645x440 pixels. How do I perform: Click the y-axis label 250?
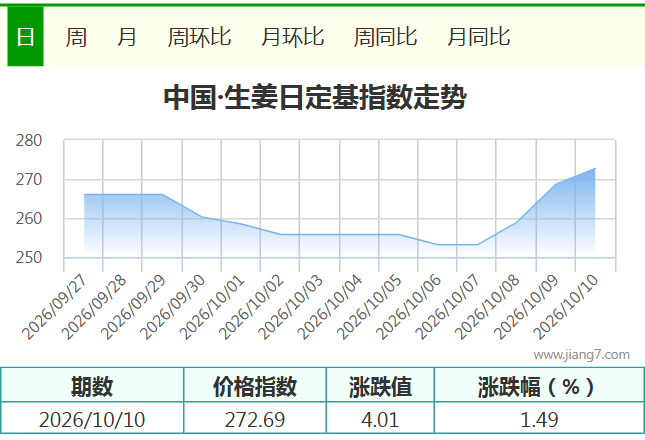29,258
